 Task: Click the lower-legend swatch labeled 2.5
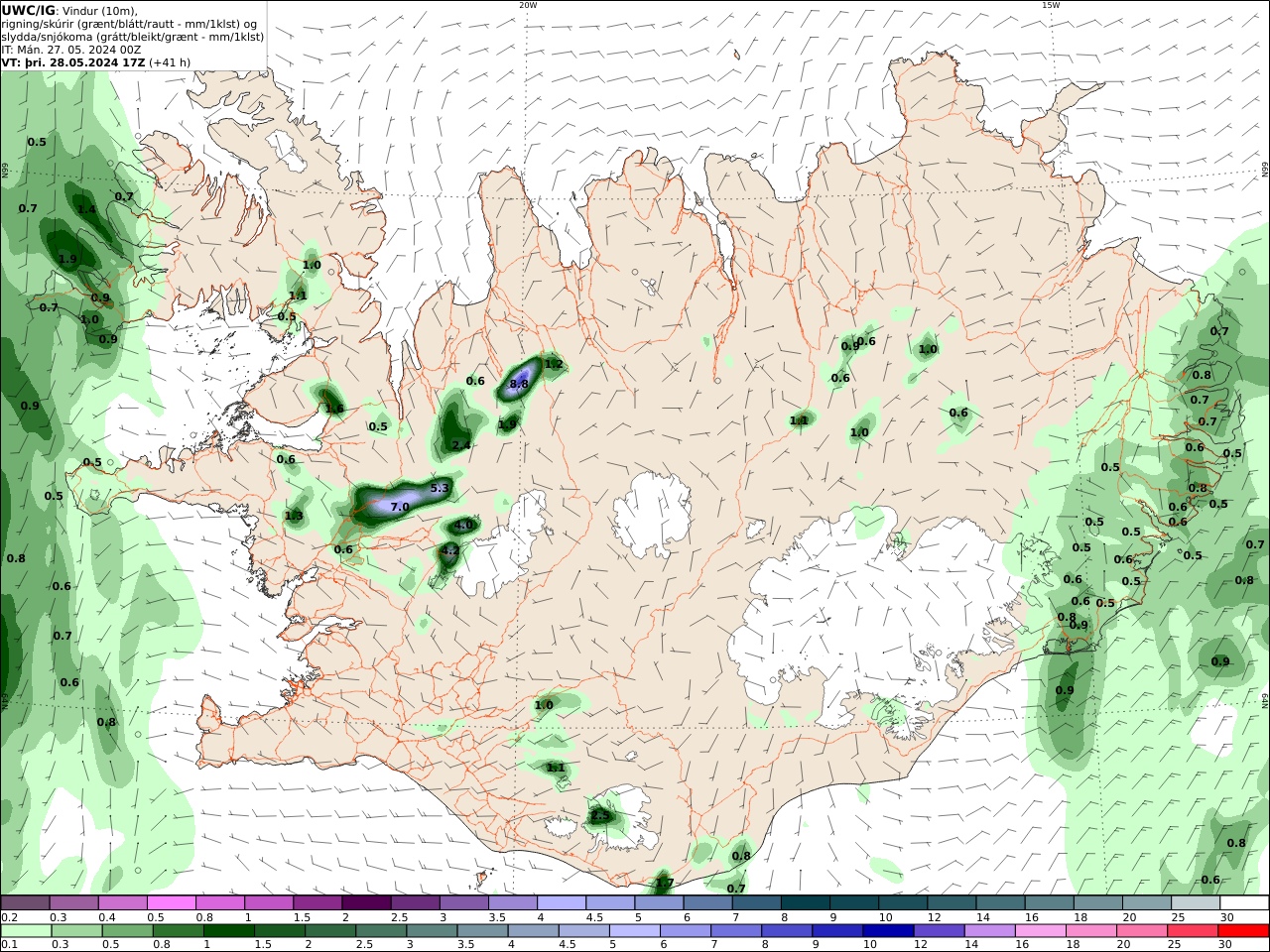click(x=381, y=930)
